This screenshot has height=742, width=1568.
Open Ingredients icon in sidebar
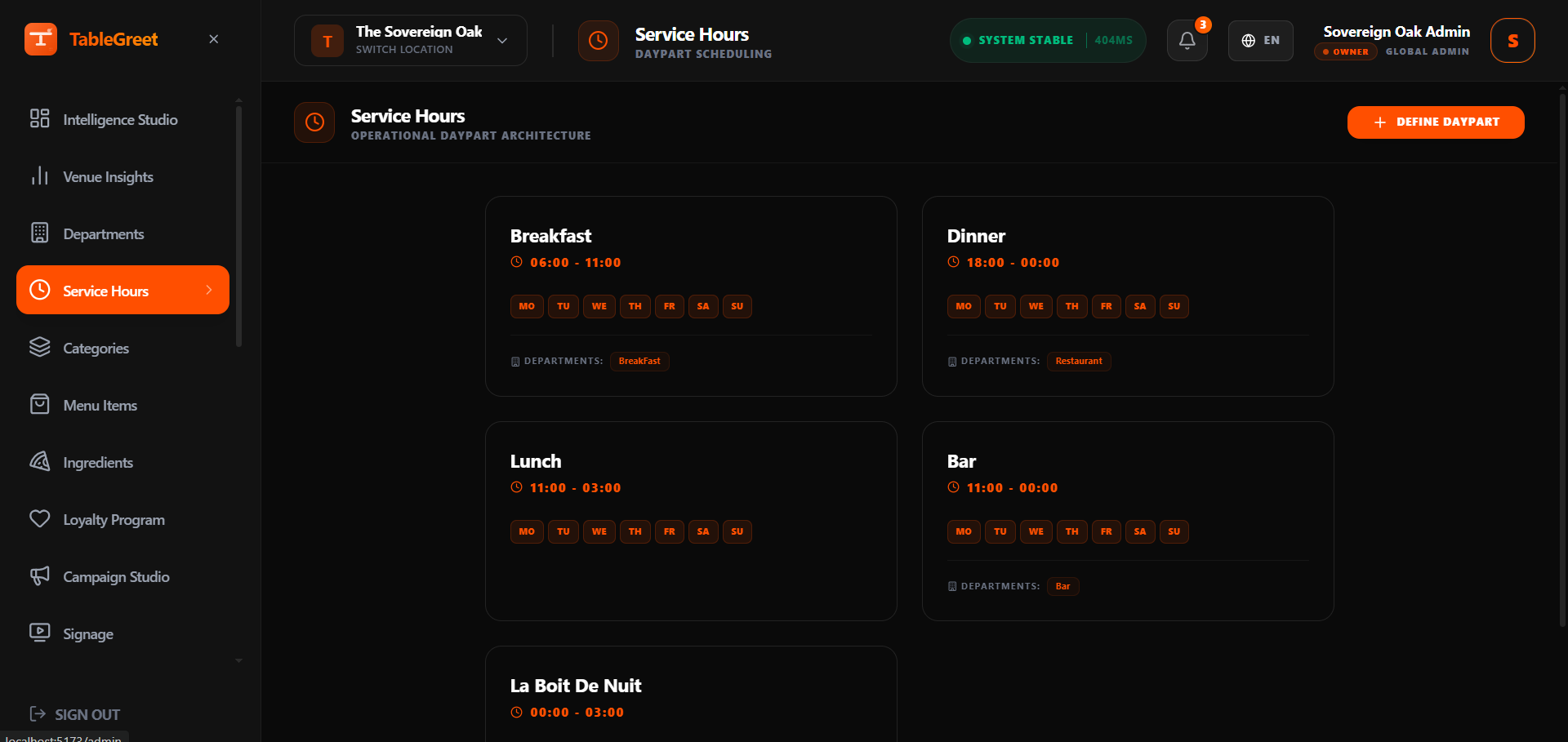click(x=39, y=461)
